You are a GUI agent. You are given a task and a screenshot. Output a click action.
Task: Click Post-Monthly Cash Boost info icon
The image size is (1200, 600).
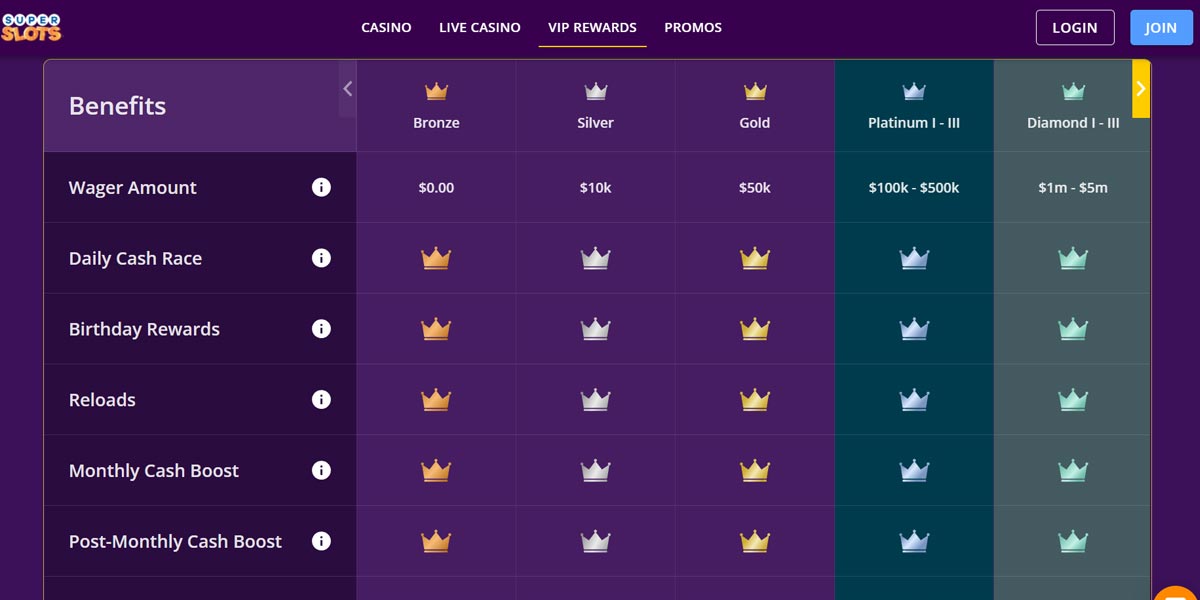click(x=321, y=541)
